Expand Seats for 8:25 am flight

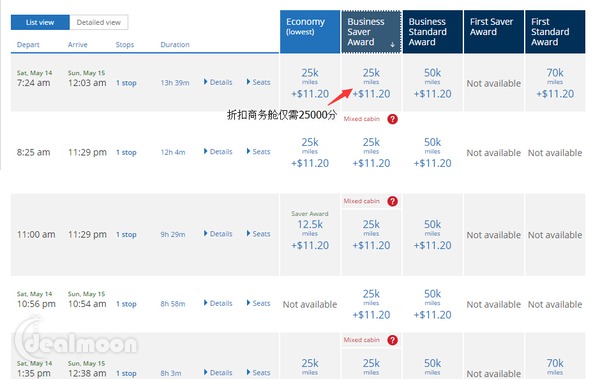259,152
